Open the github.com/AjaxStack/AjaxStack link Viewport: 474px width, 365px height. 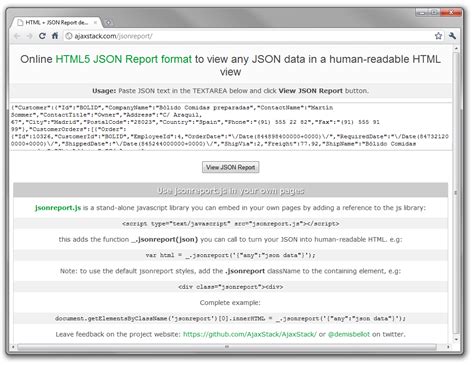pos(250,334)
